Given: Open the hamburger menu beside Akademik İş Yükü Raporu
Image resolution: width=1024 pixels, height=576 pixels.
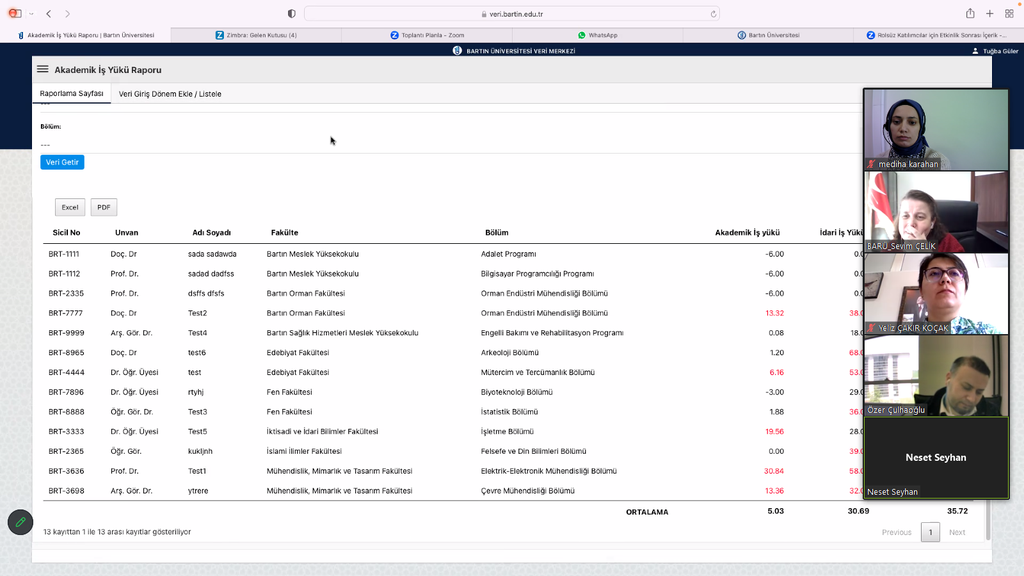Looking at the screenshot, I should pos(43,70).
